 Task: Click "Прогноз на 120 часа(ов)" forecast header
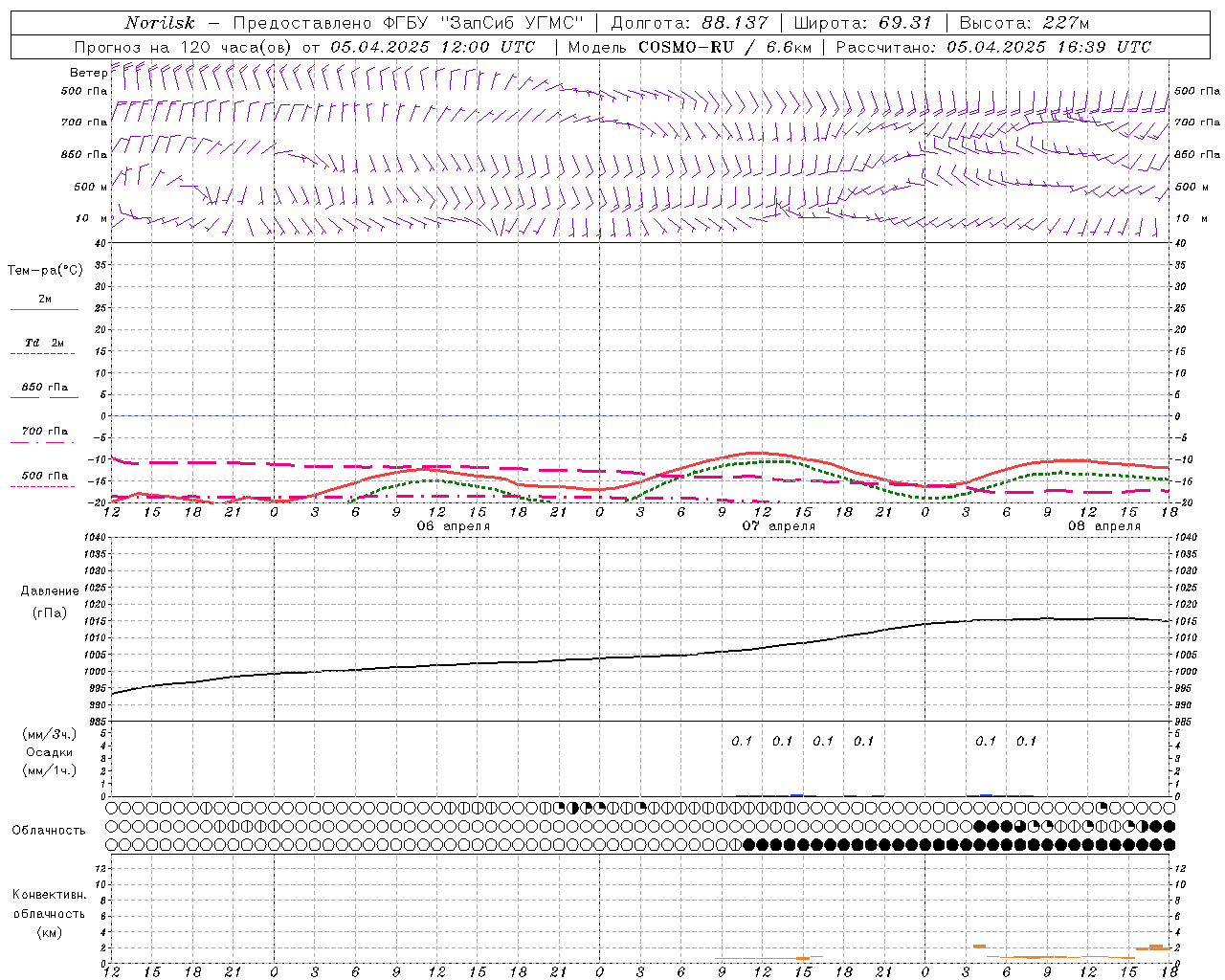(x=185, y=47)
